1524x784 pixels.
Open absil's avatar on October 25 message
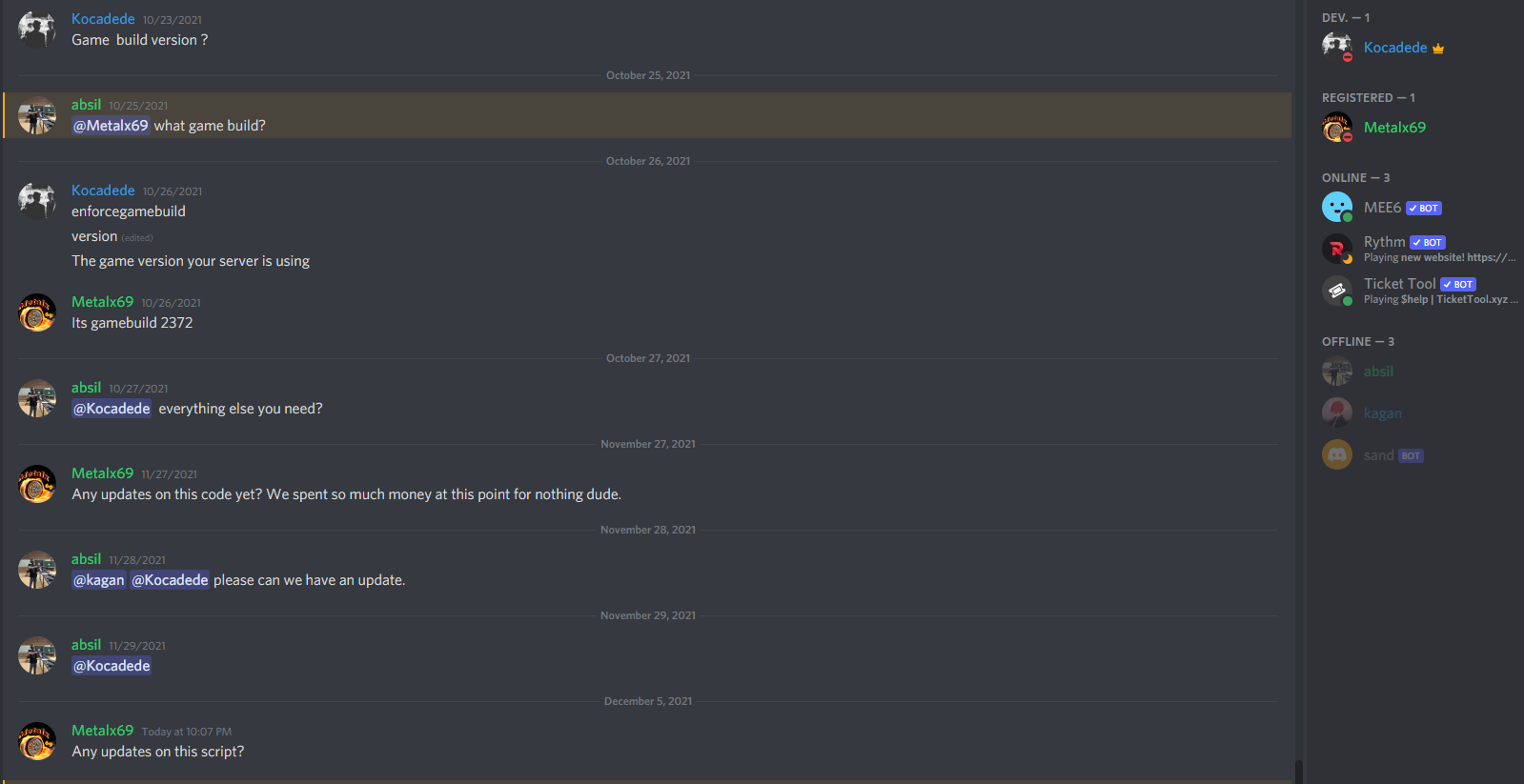coord(37,115)
